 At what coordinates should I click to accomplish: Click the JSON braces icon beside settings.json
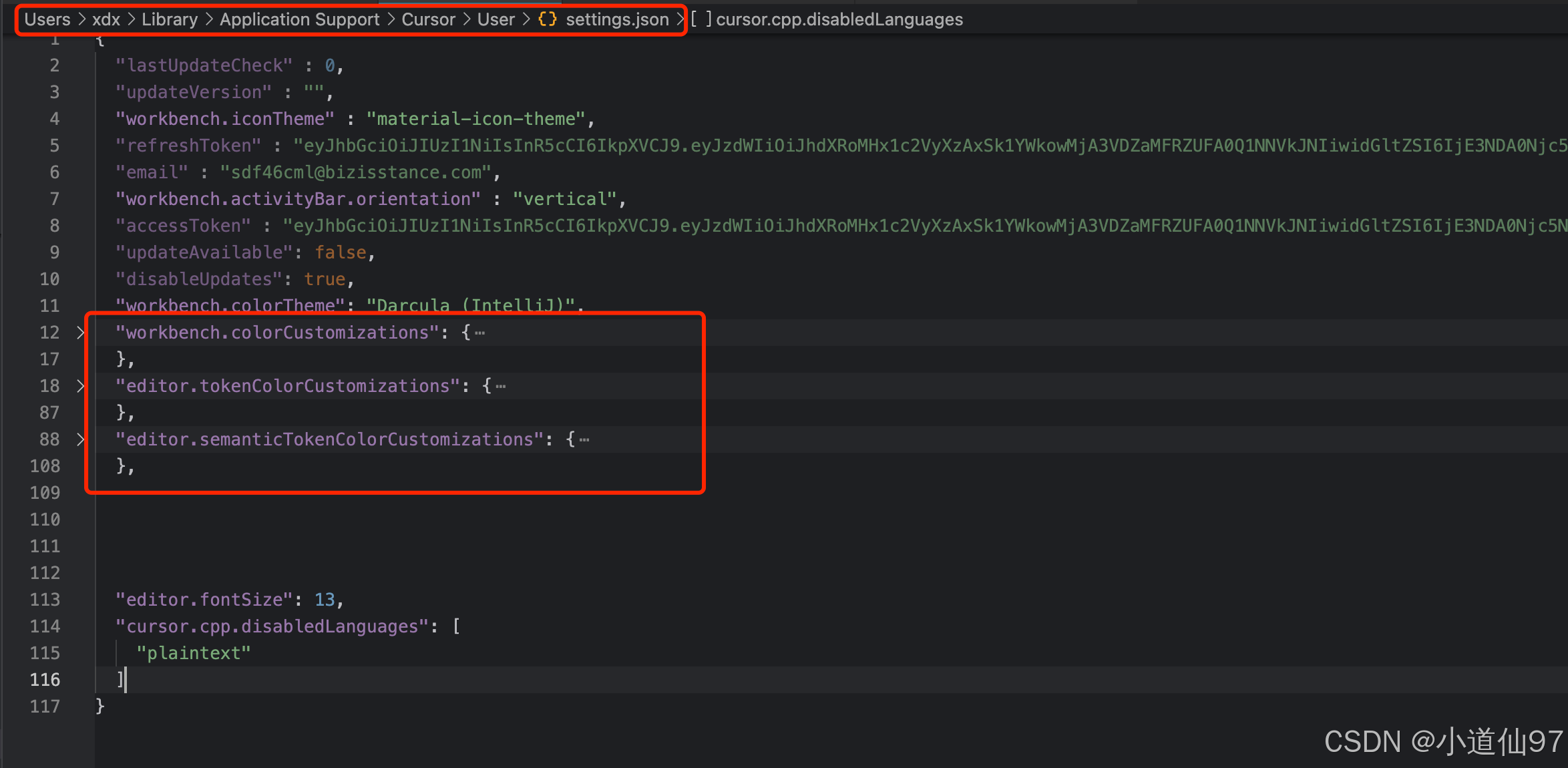(x=547, y=19)
